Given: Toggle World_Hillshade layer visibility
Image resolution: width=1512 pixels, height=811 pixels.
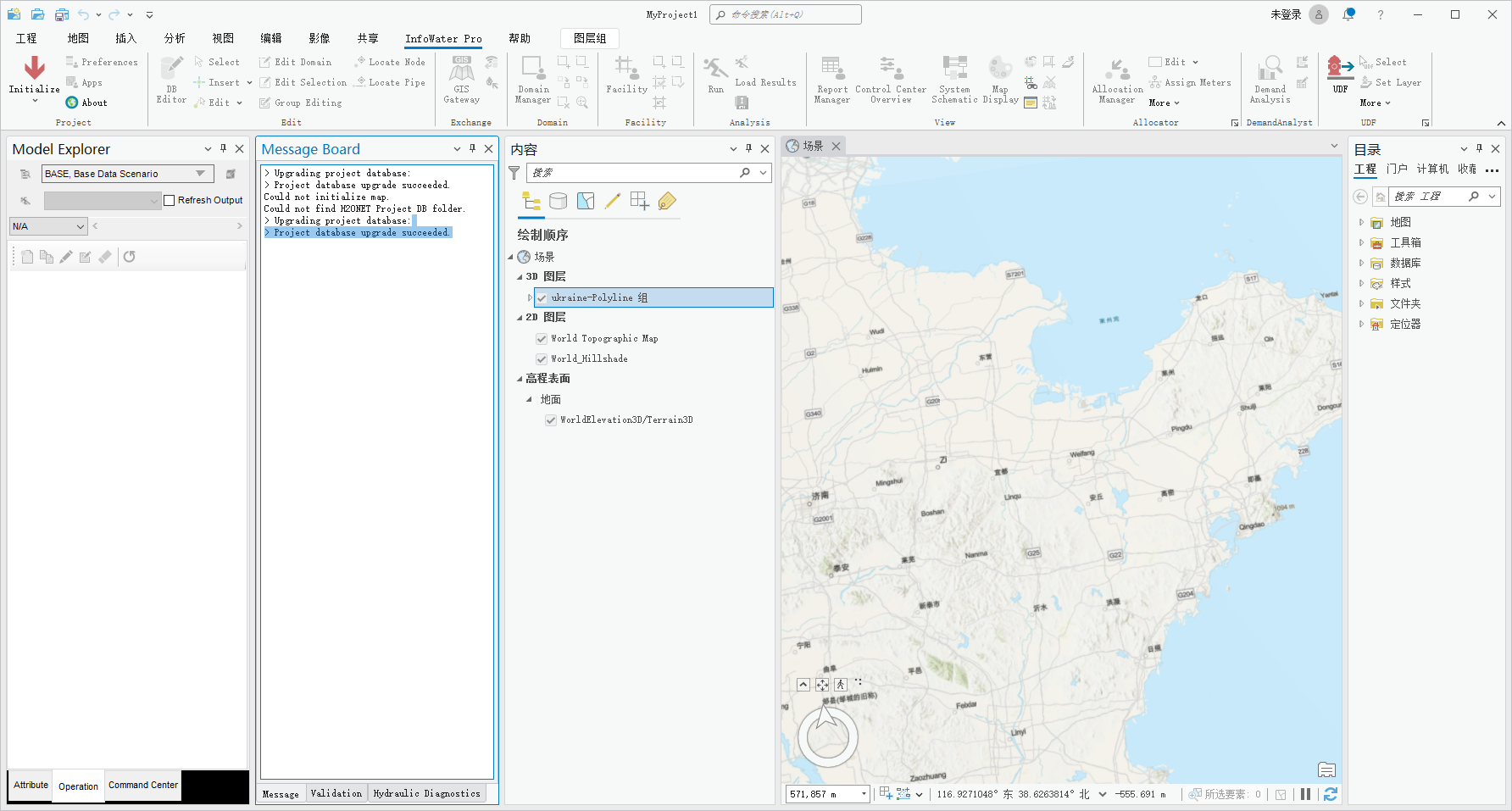Looking at the screenshot, I should [542, 358].
